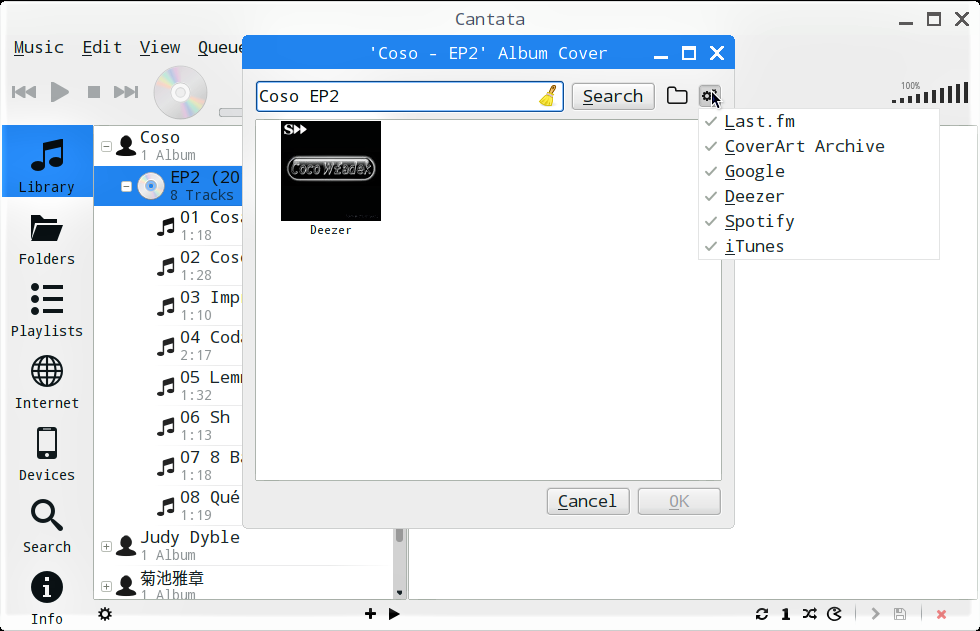Open the Internet view in sidebar
Image resolution: width=980 pixels, height=631 pixels.
tap(47, 383)
